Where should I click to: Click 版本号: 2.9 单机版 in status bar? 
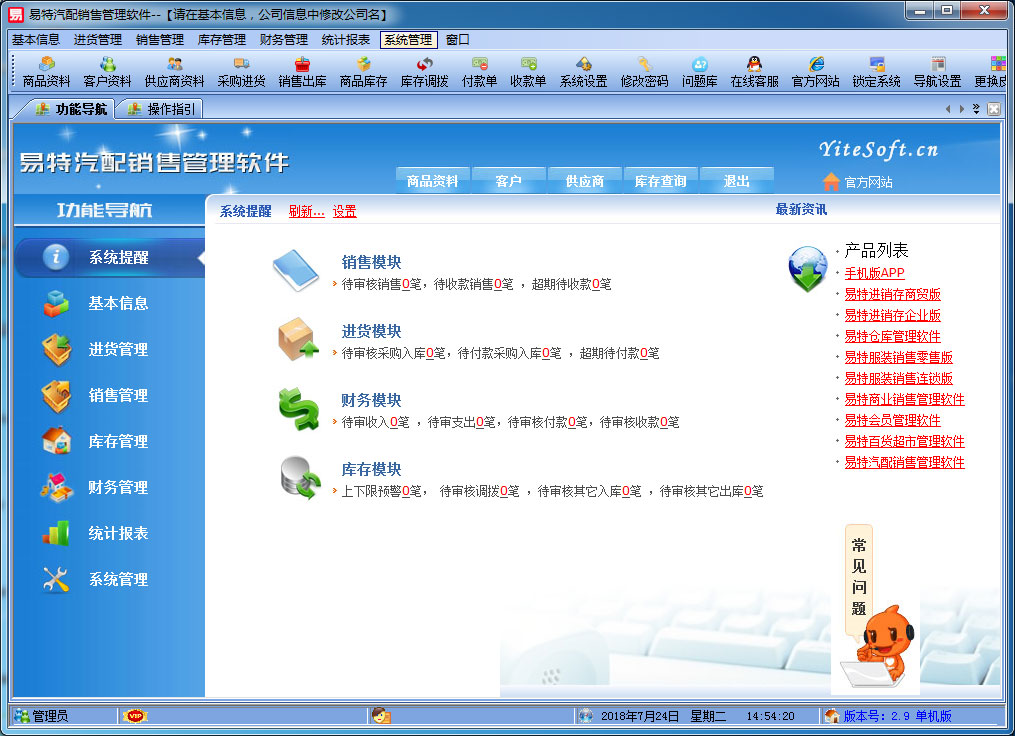(897, 716)
